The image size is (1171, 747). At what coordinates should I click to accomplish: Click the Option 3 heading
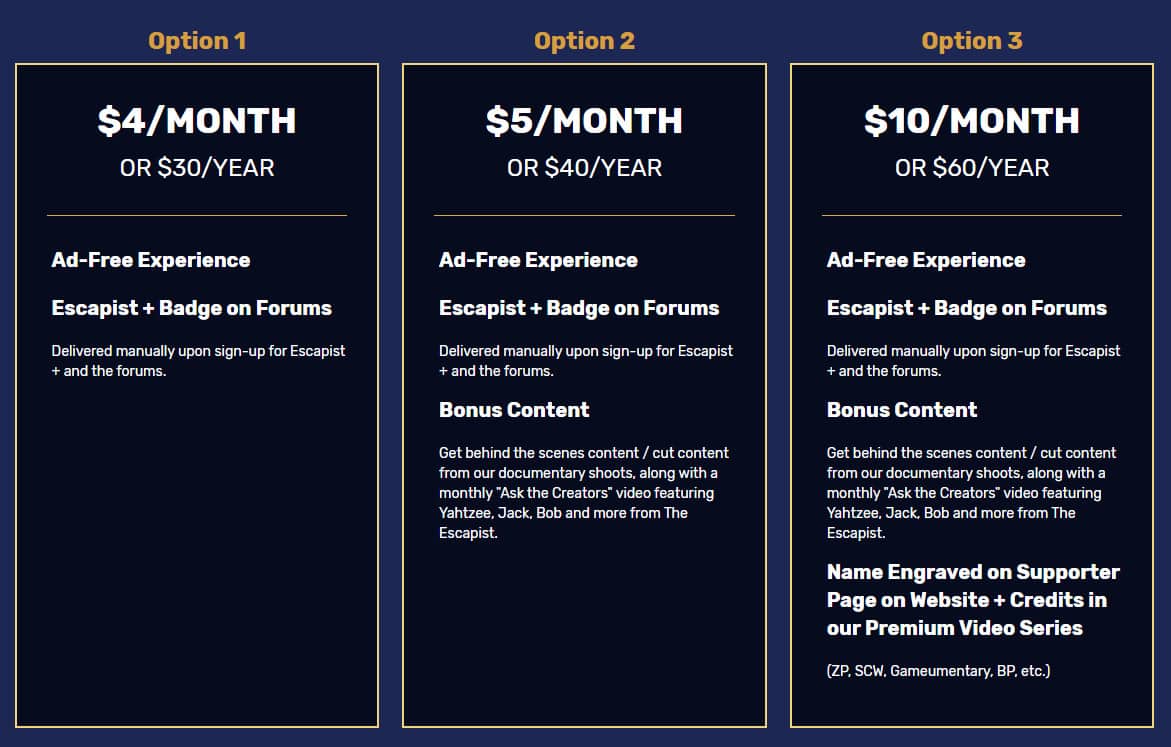(971, 41)
